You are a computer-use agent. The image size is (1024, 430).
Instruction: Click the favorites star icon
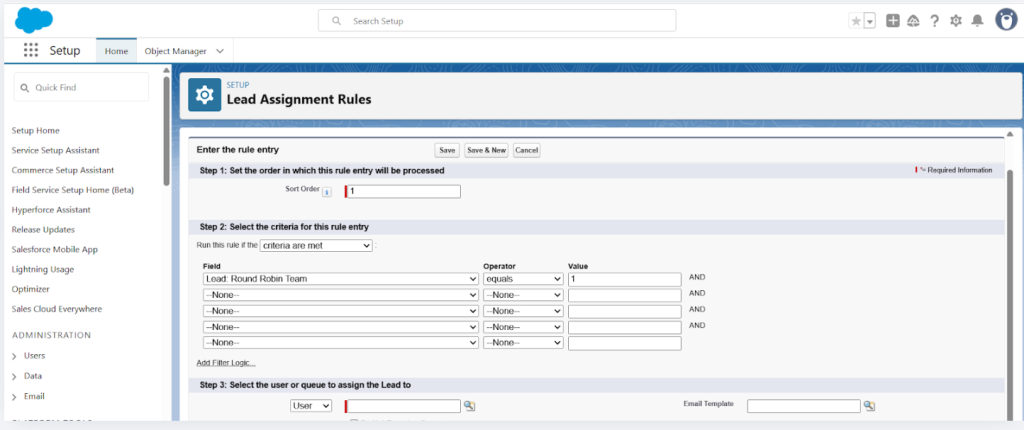(856, 21)
